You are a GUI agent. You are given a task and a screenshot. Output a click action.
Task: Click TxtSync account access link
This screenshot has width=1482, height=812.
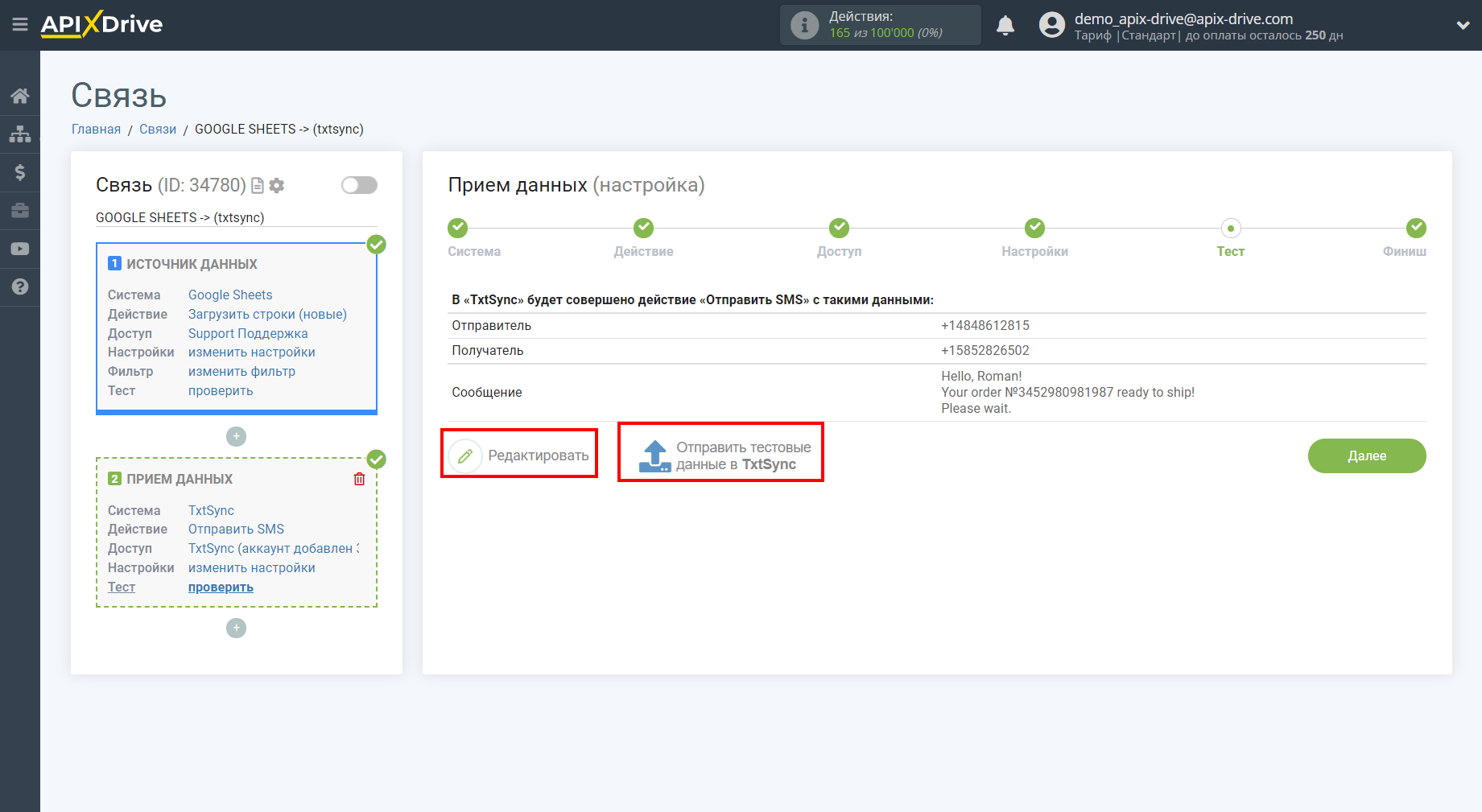[274, 548]
